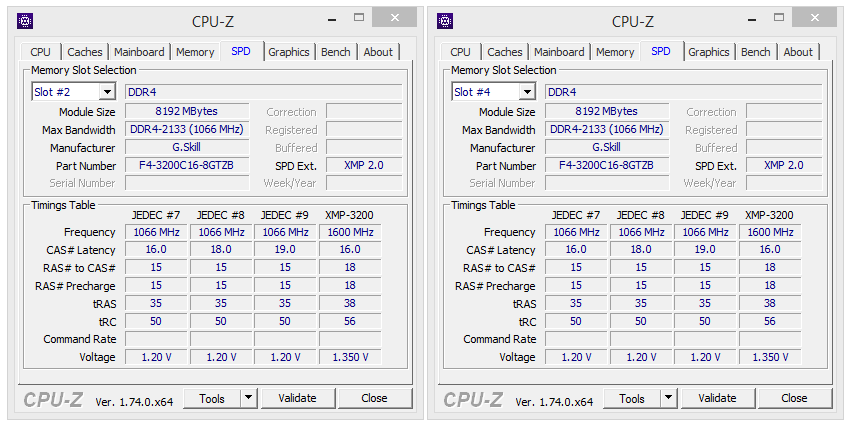Click the DDR4 memory type field for Slot #2
Viewport: 849px width, 423px height.
[264, 92]
